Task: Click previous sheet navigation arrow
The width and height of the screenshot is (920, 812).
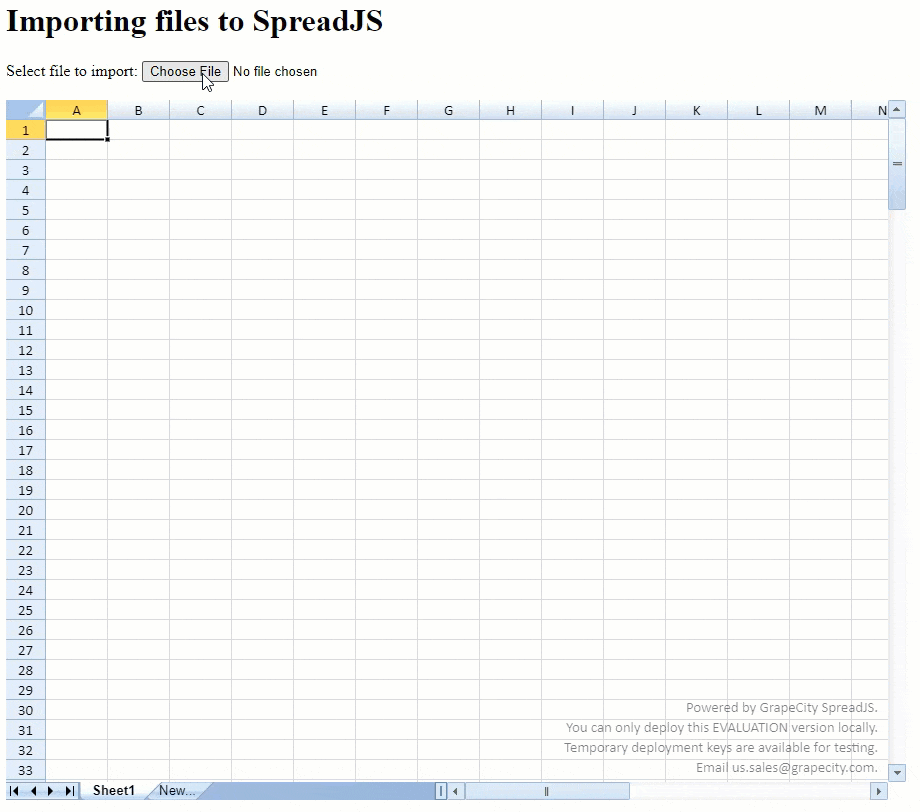Action: pyautogui.click(x=33, y=791)
